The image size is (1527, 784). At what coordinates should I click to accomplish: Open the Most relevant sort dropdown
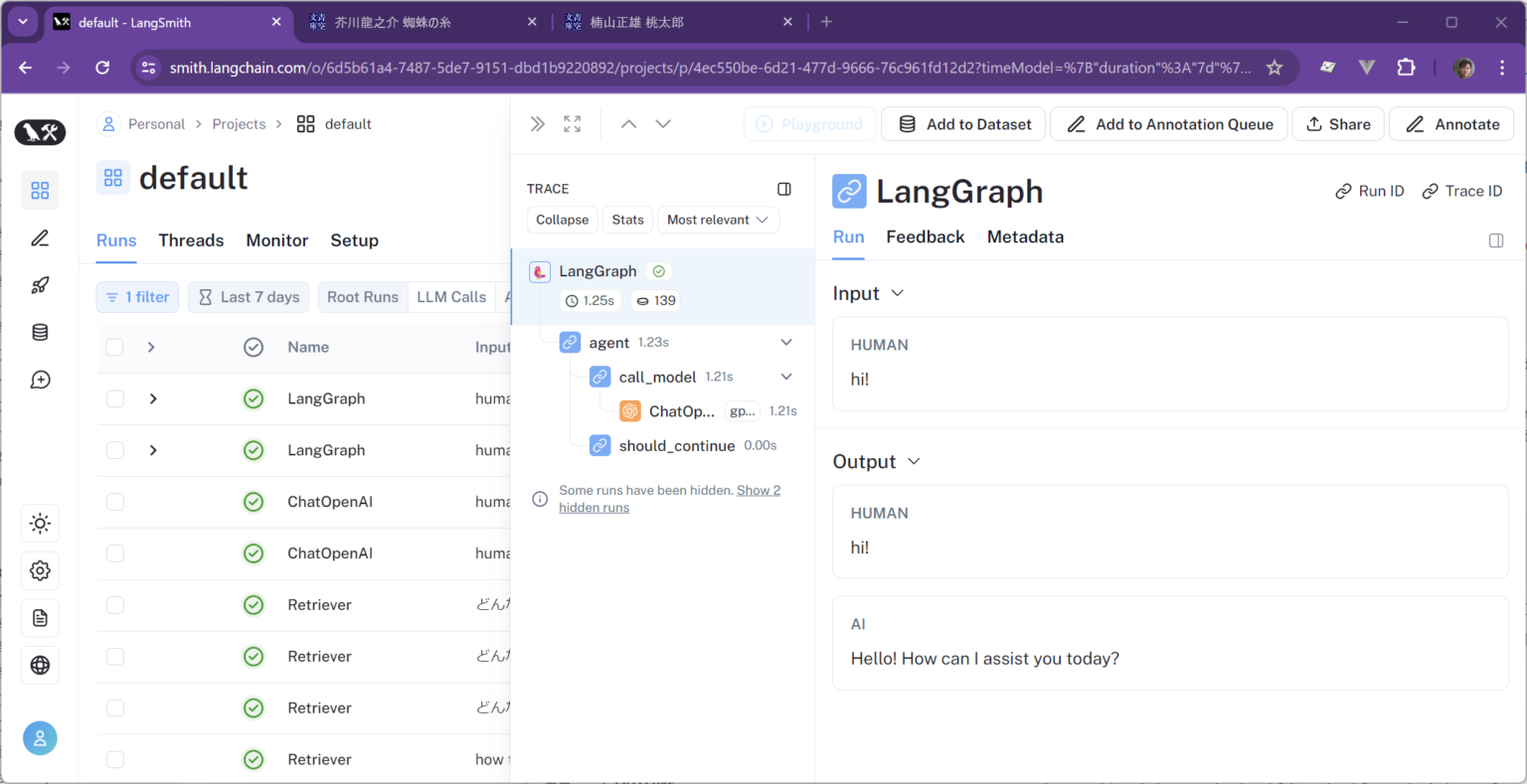click(x=718, y=220)
